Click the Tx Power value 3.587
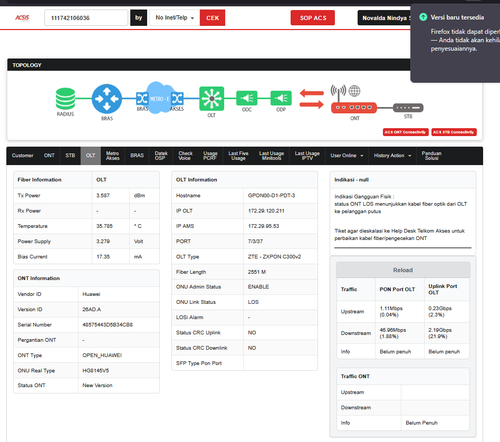 tap(103, 196)
